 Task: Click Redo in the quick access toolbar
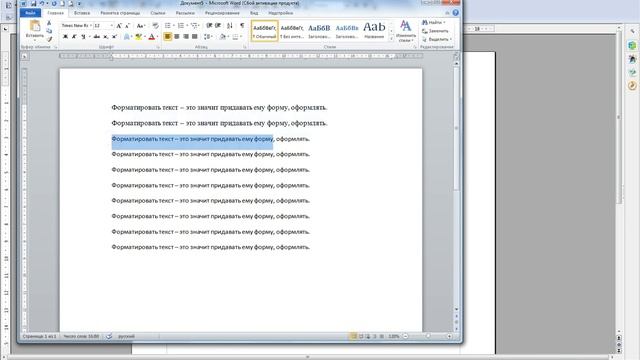point(54,4)
